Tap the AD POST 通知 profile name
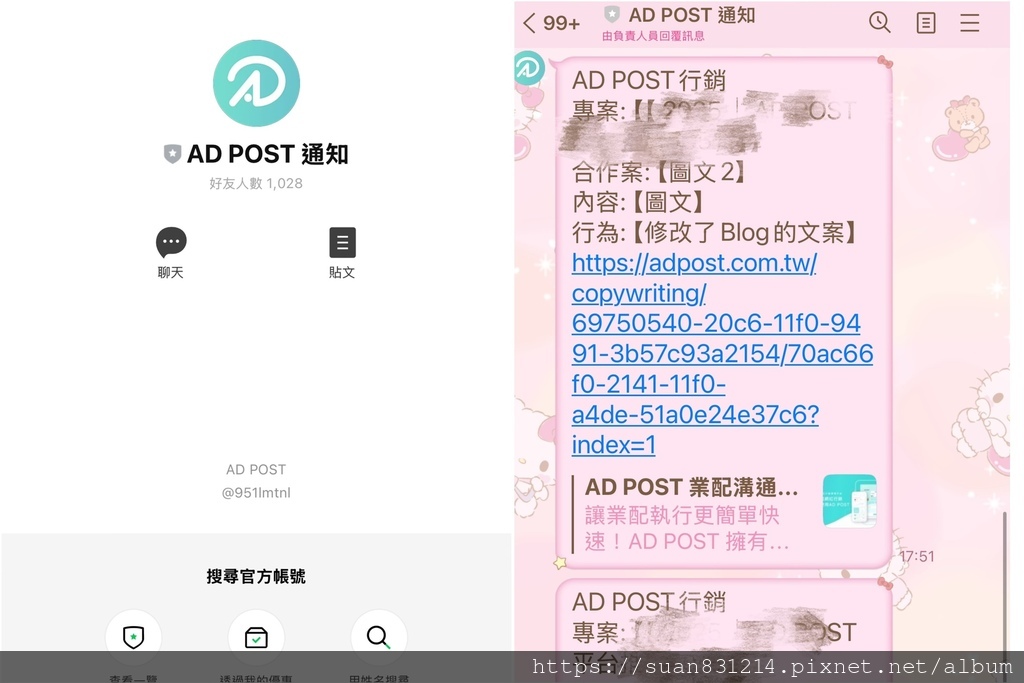 click(268, 154)
